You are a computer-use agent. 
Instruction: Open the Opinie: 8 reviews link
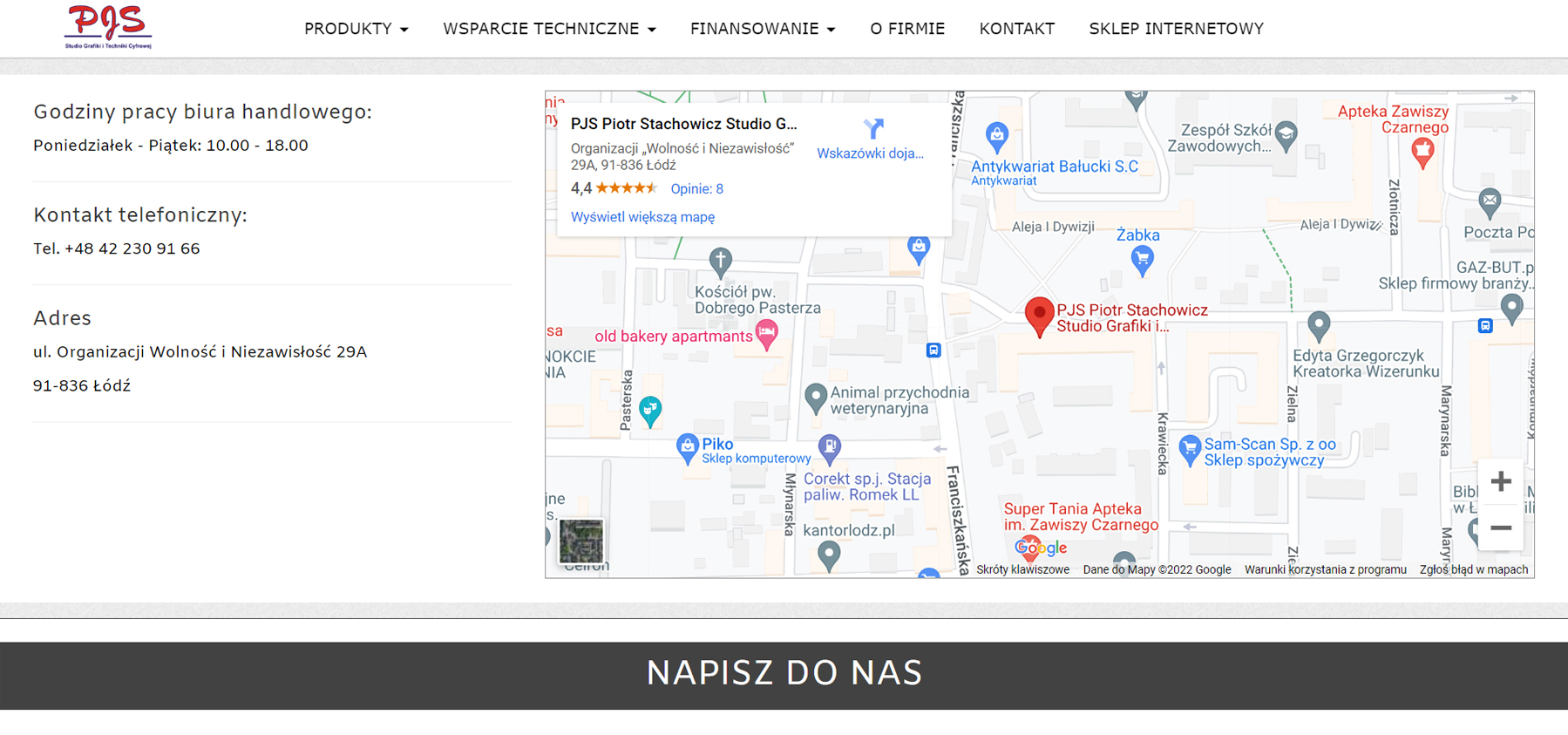click(x=696, y=188)
